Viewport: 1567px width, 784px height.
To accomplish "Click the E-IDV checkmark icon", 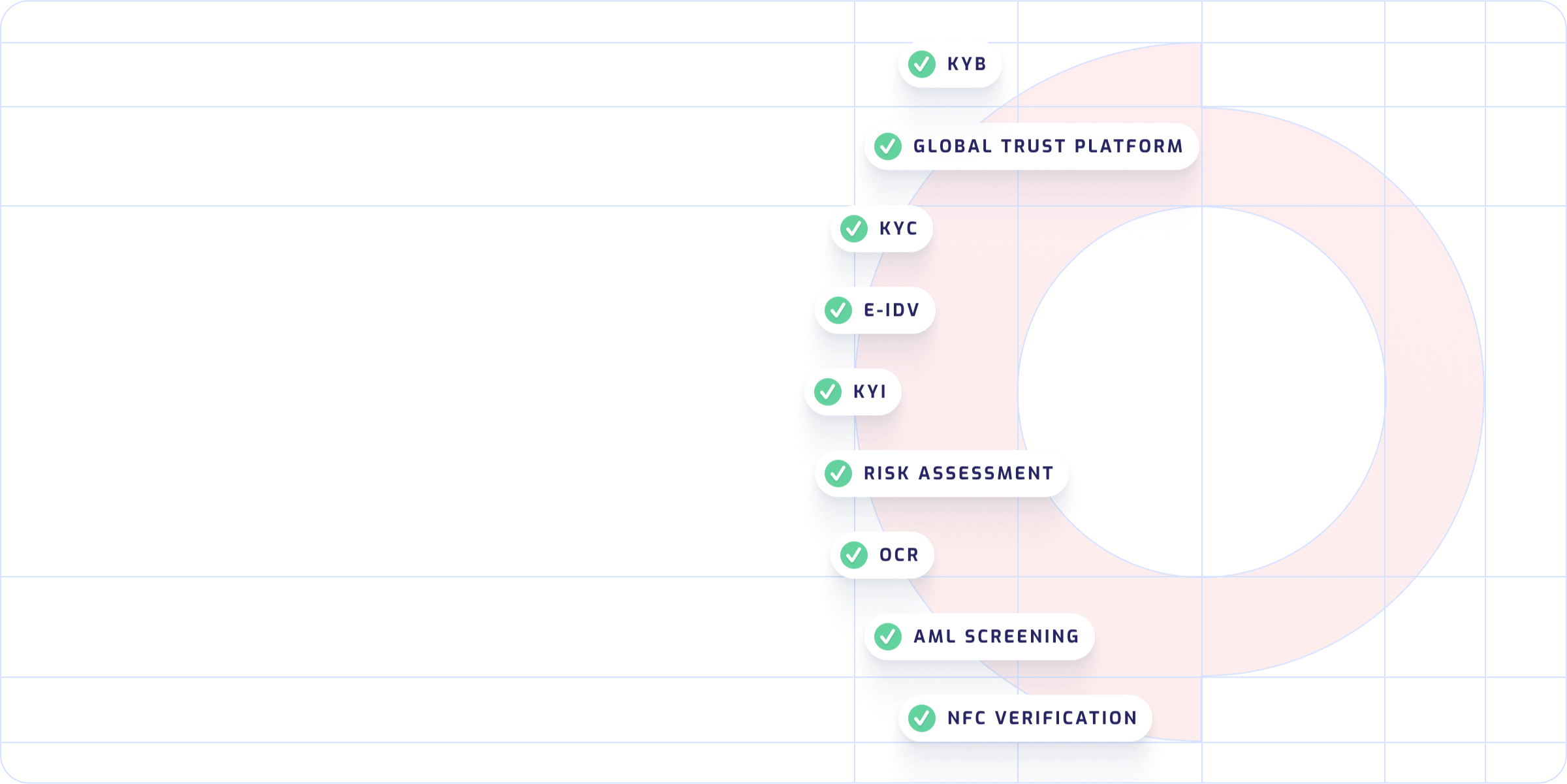I will click(x=838, y=310).
